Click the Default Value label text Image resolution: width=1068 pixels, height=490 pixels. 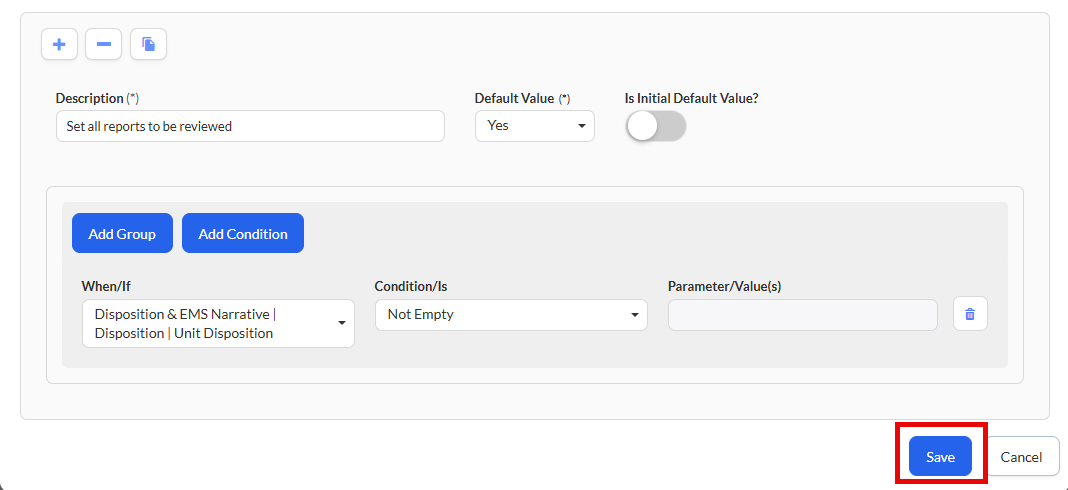tap(514, 99)
